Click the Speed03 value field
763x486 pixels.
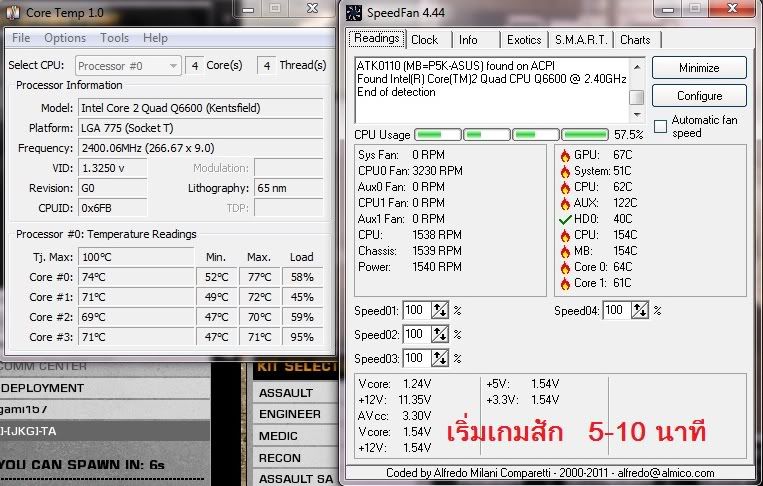click(417, 358)
